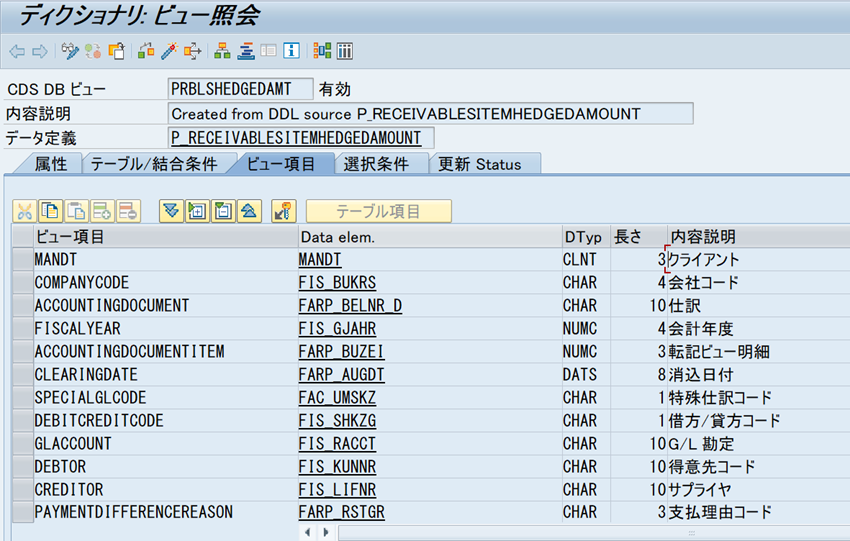The width and height of the screenshot is (850, 541).
Task: Click the テーブル項目 button
Action: (378, 211)
